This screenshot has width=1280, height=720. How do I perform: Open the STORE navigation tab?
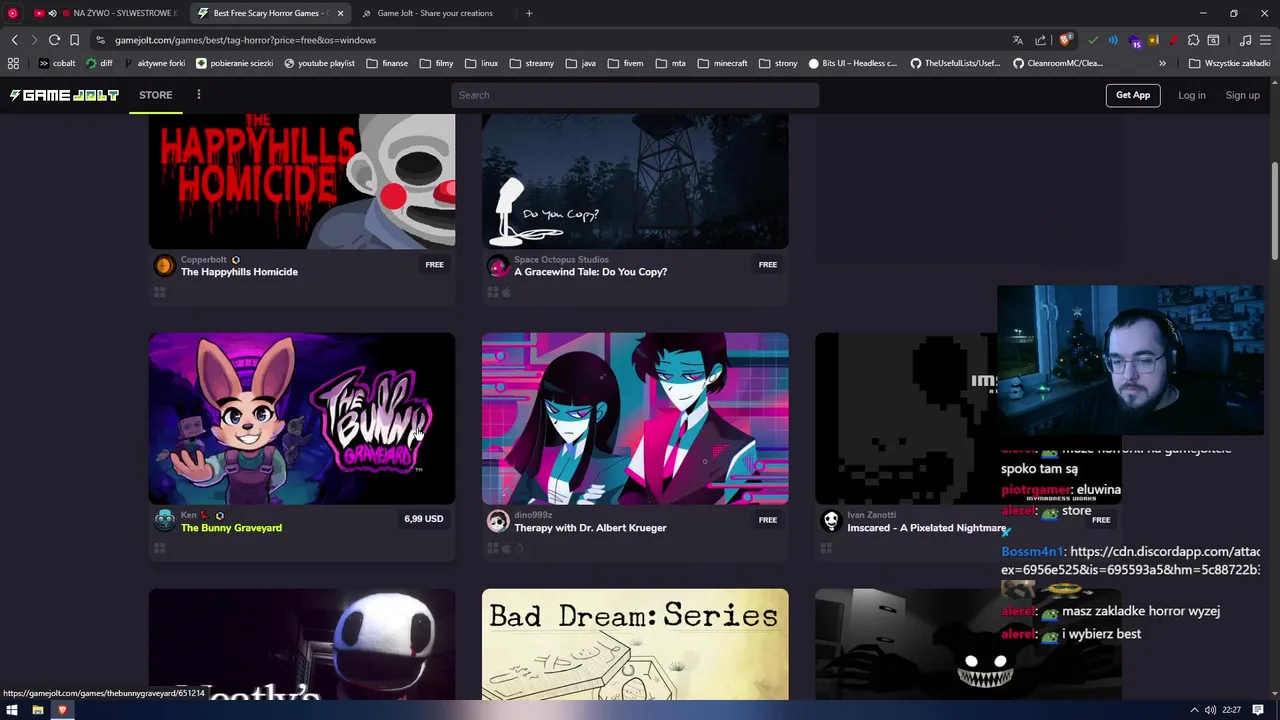pyautogui.click(x=155, y=95)
